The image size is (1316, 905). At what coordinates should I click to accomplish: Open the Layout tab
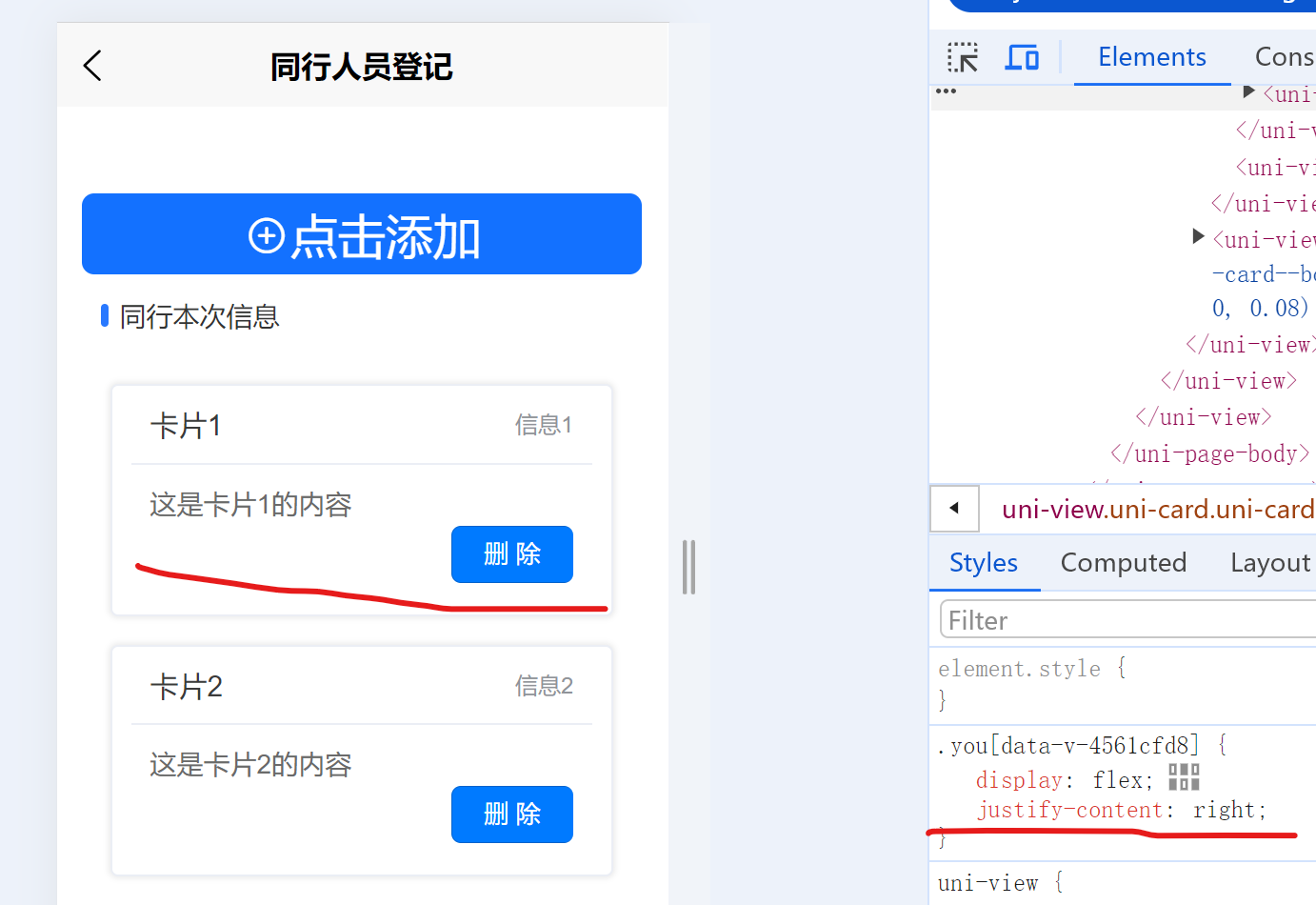[1270, 563]
